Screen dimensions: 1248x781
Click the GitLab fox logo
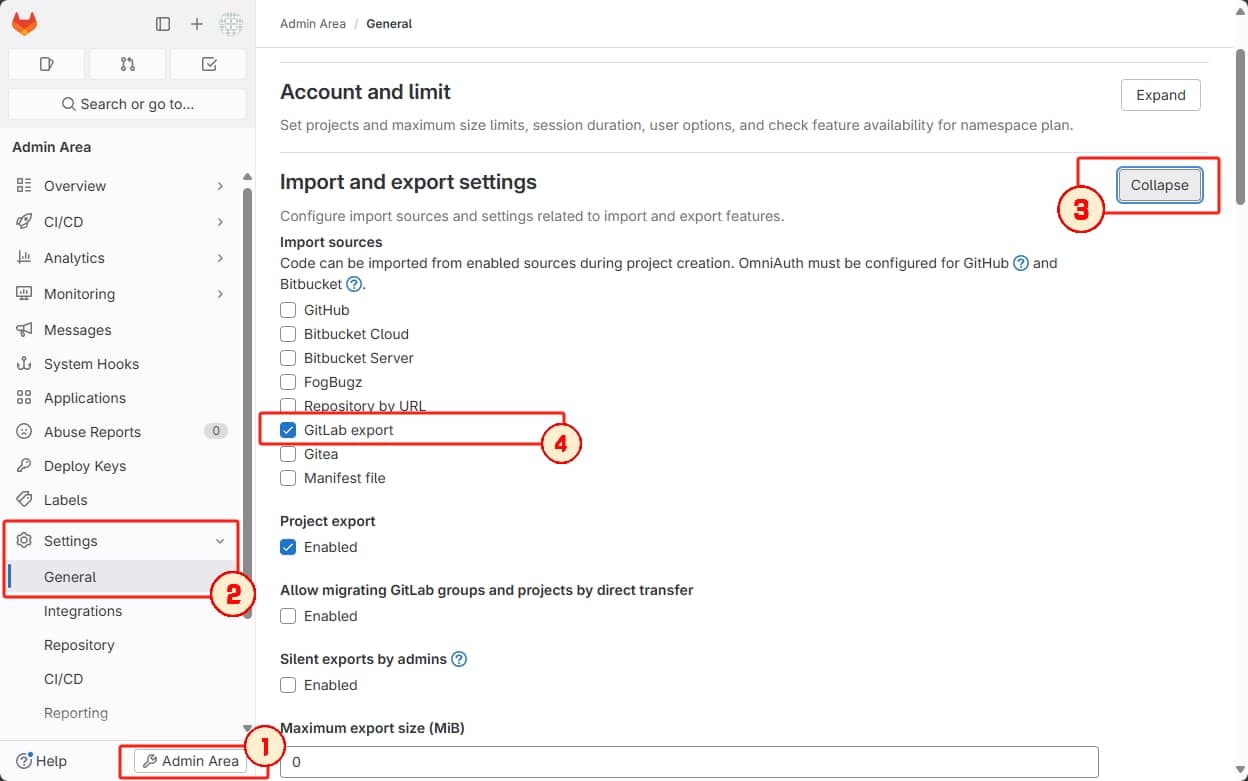pyautogui.click(x=24, y=23)
